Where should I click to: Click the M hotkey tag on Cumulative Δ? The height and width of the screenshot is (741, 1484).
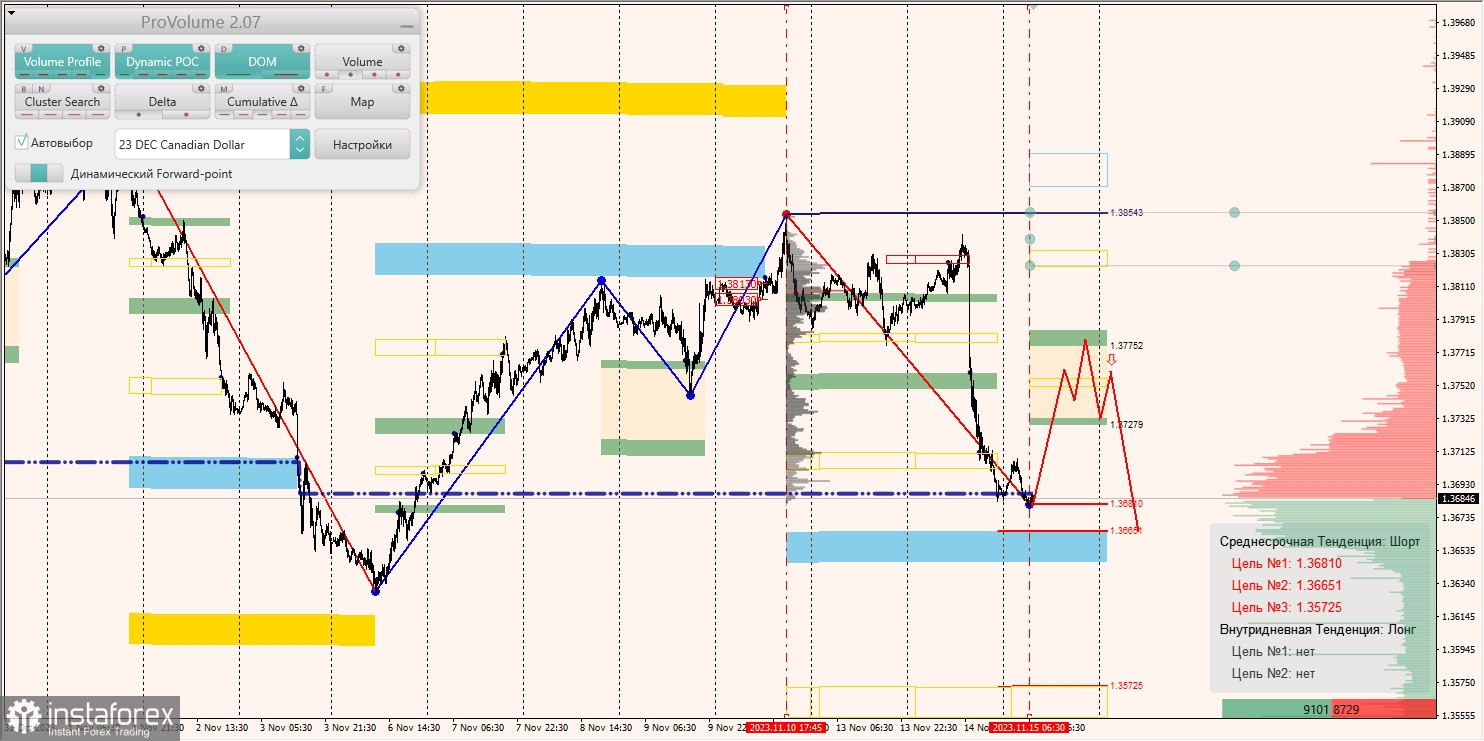pyautogui.click(x=224, y=89)
